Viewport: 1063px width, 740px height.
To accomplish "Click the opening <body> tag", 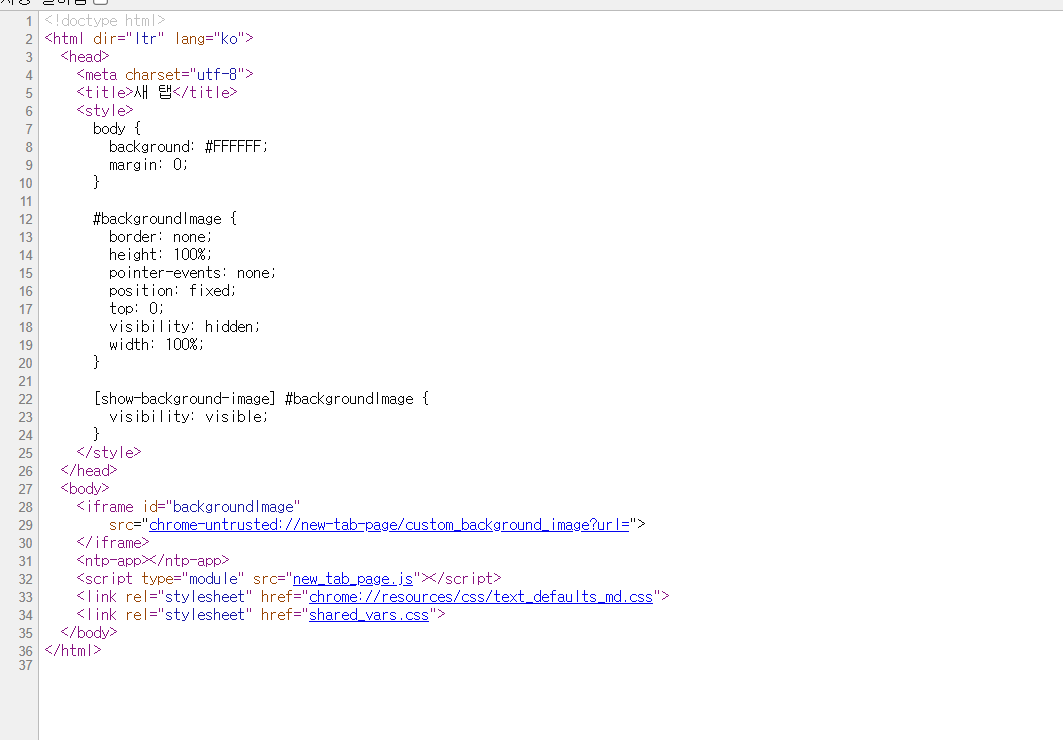I will tap(85, 489).
